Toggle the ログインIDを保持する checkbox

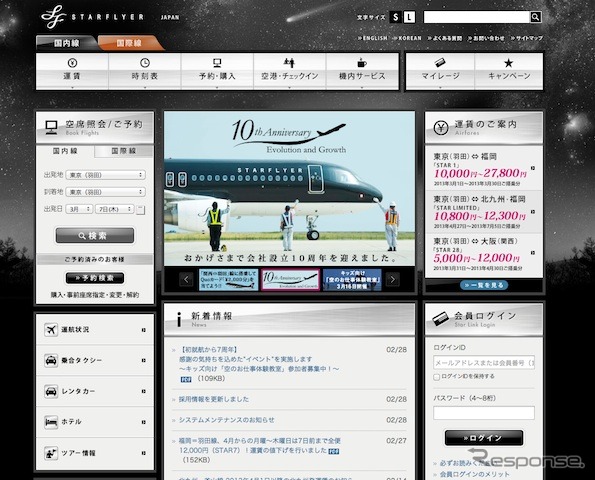[x=436, y=377]
